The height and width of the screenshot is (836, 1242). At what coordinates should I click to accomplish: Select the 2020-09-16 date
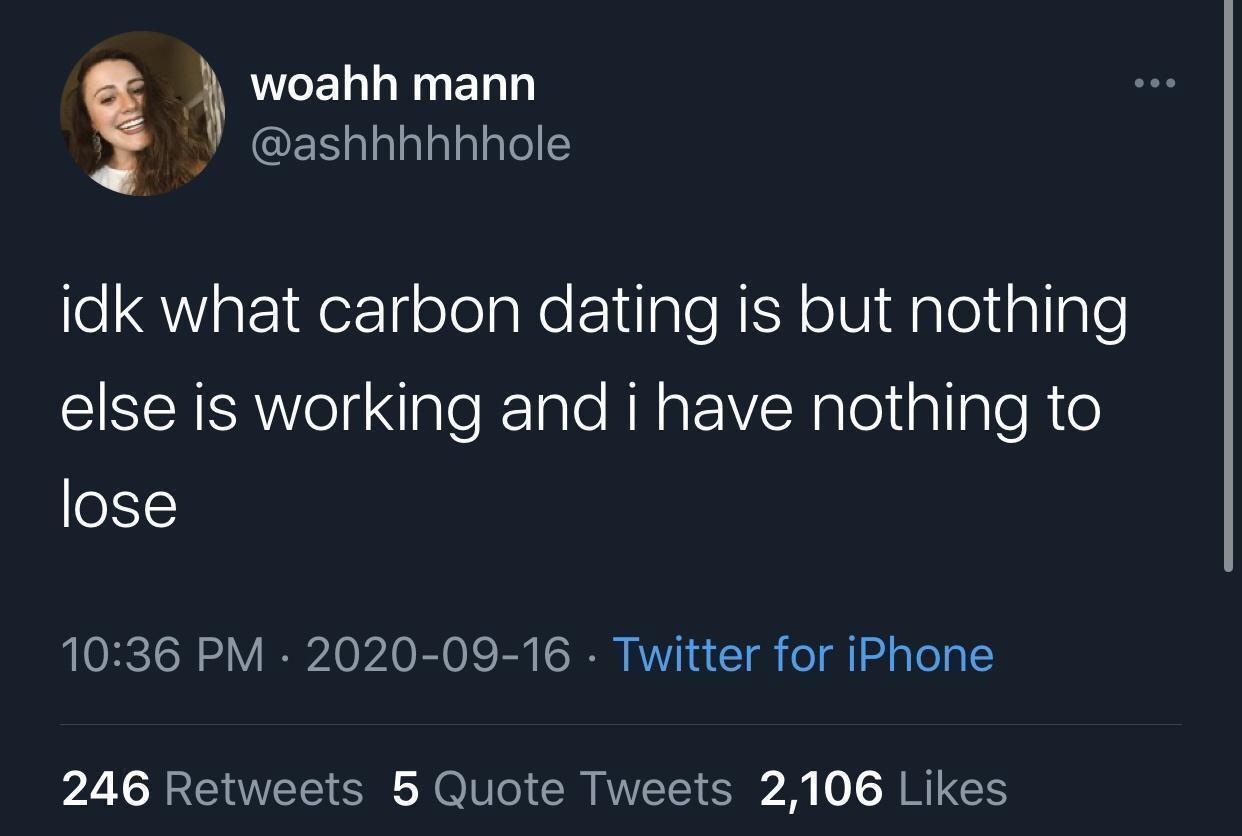tap(438, 654)
